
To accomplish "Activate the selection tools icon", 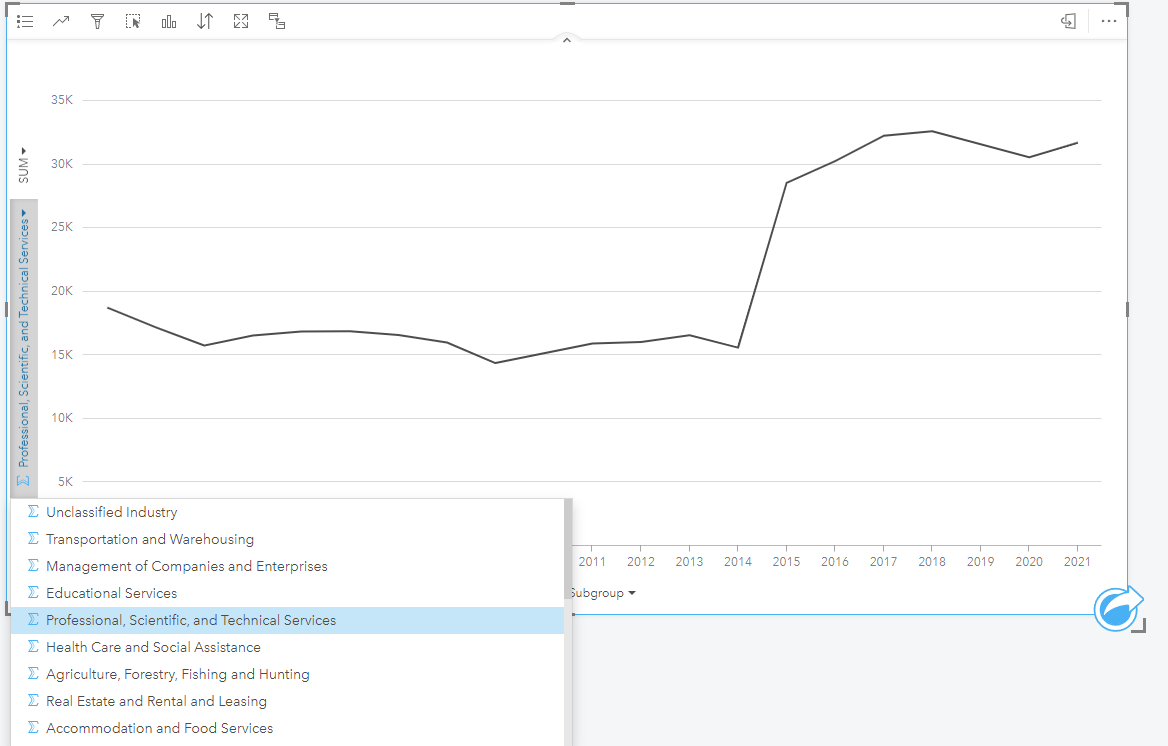I will (x=133, y=21).
